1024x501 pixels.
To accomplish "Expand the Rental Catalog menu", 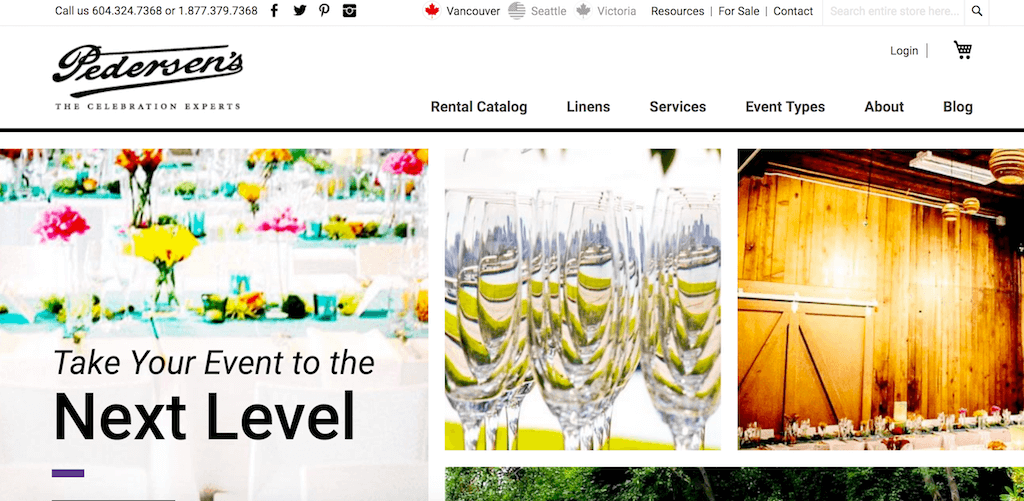I will coord(479,106).
